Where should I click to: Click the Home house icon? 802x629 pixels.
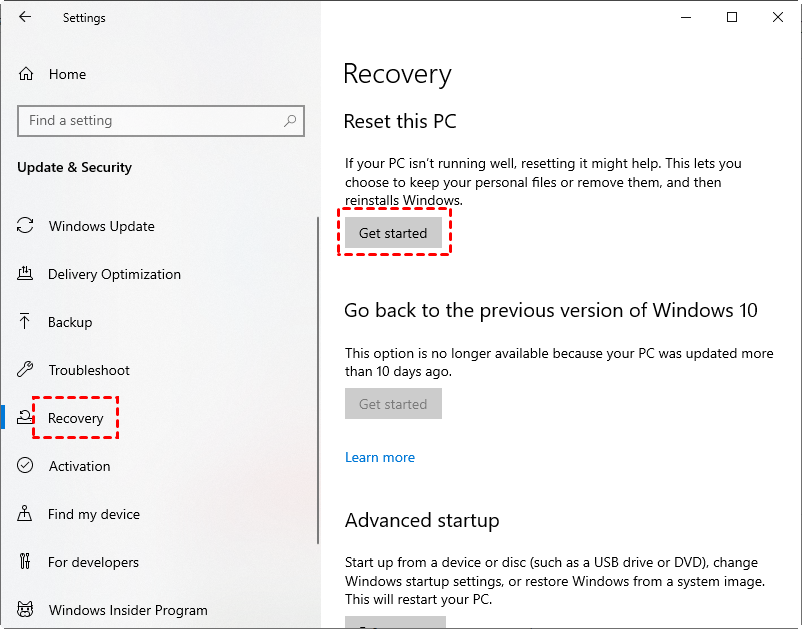click(x=26, y=74)
